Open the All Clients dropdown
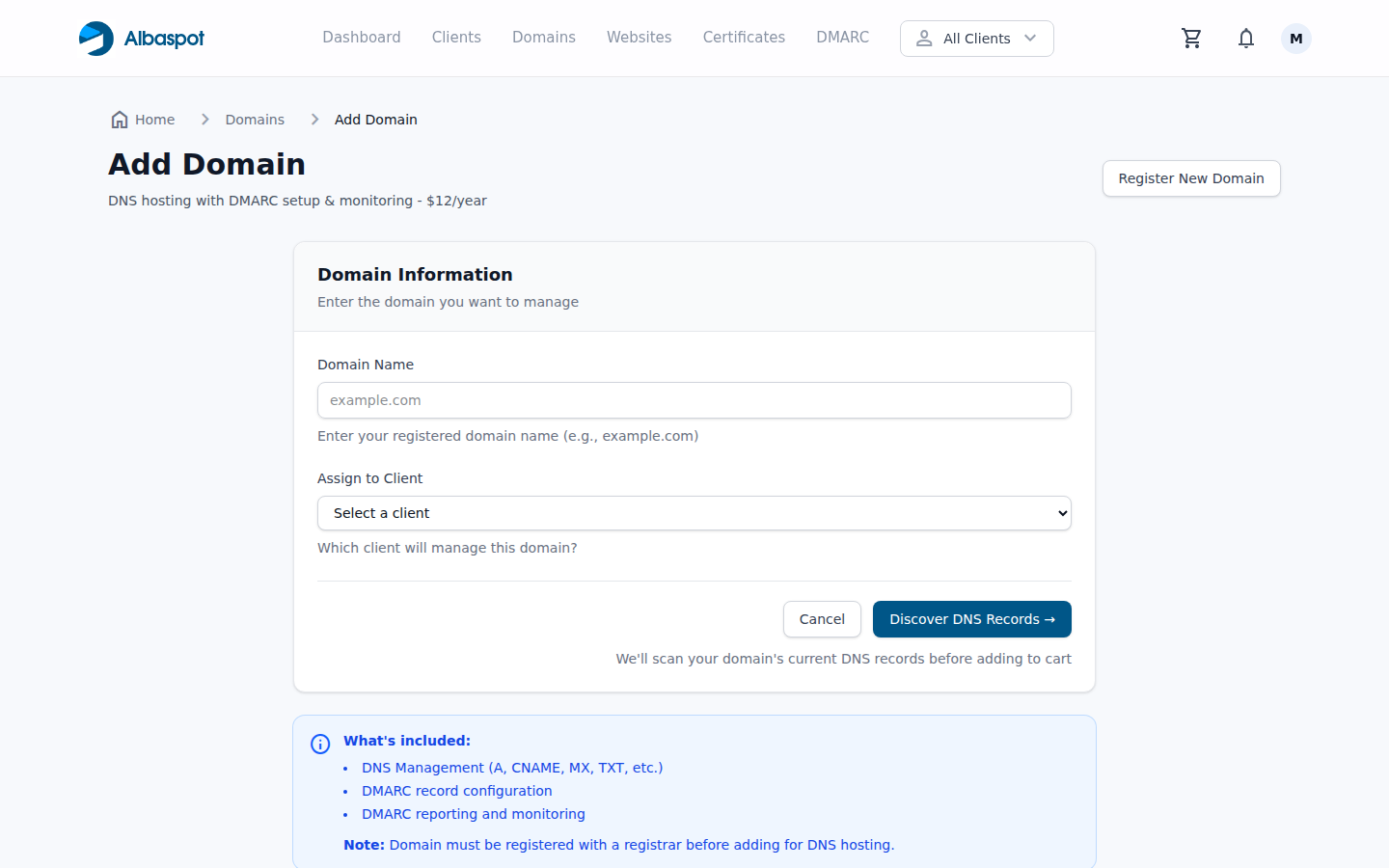 click(x=976, y=39)
